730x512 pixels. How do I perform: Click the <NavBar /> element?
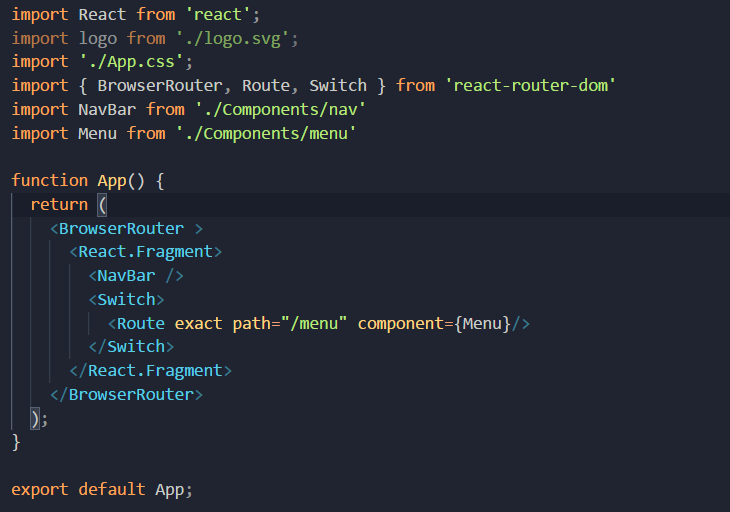coord(136,276)
